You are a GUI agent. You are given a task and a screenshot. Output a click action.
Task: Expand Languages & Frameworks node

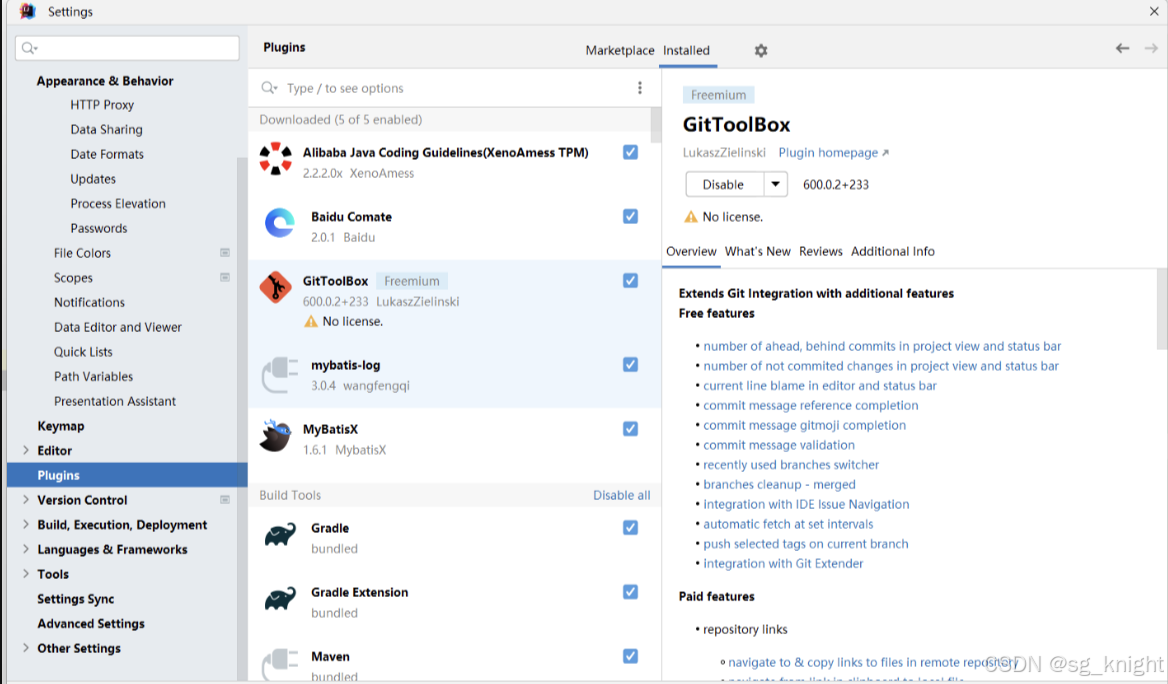[26, 549]
